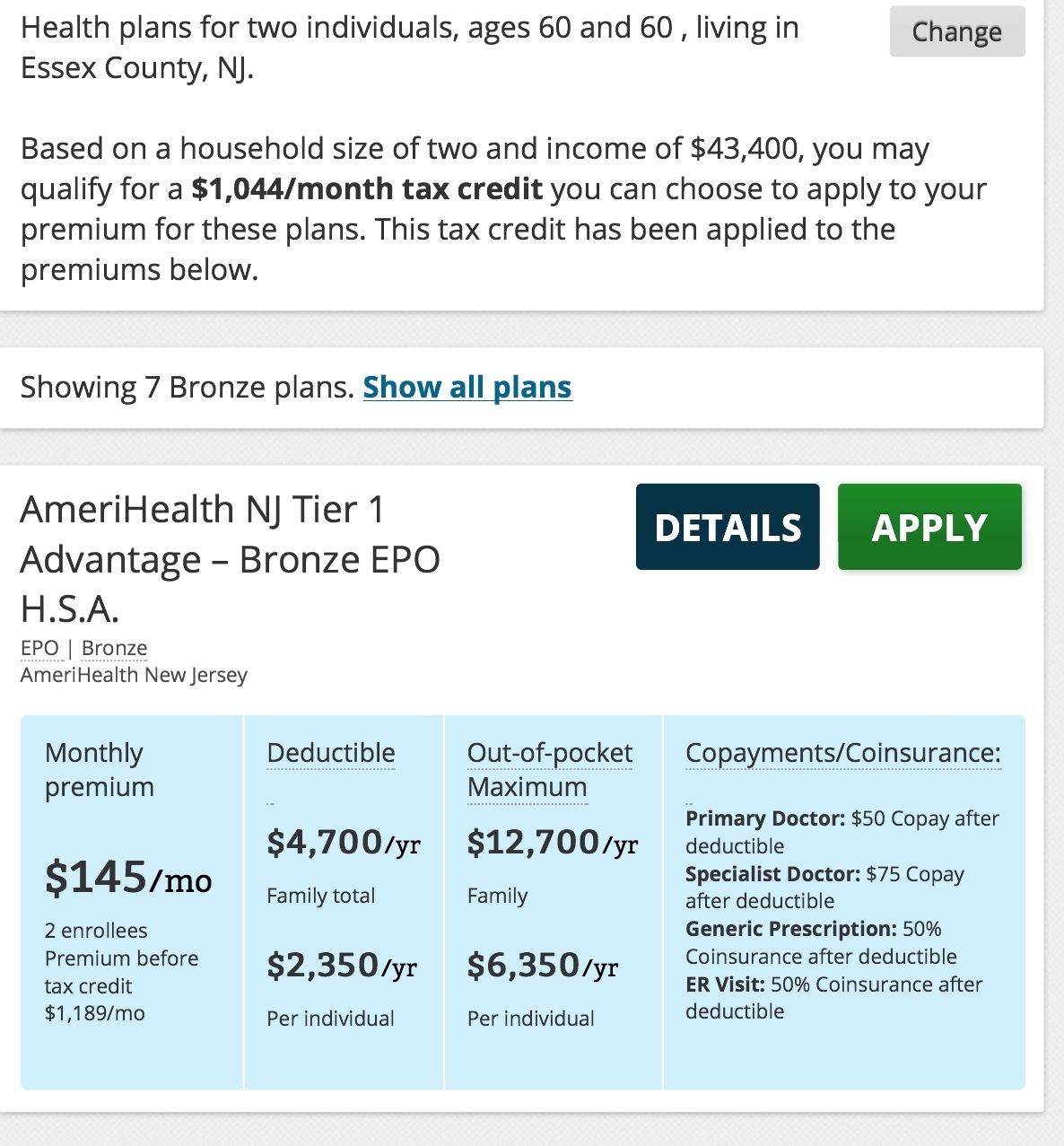Click the EPO plan type term
The height and width of the screenshot is (1146, 1064).
click(39, 648)
